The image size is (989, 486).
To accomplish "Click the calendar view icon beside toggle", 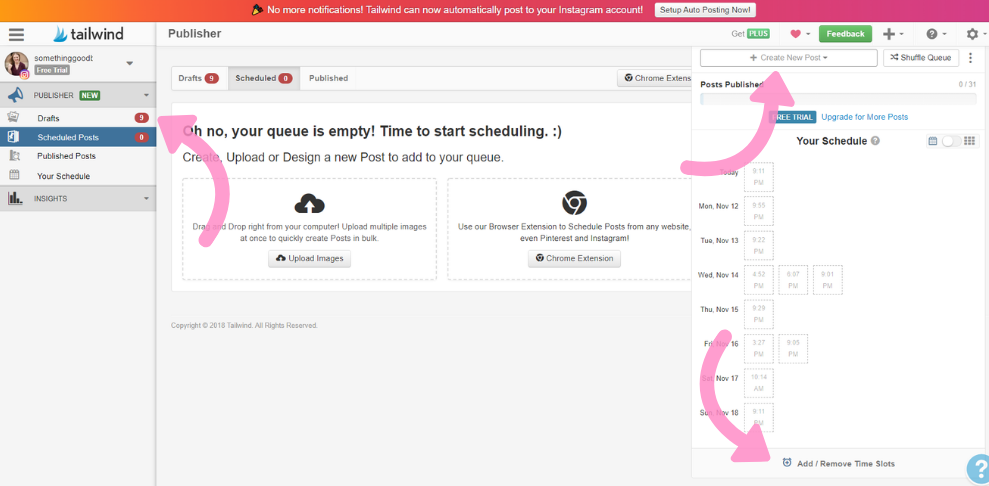I will [933, 141].
